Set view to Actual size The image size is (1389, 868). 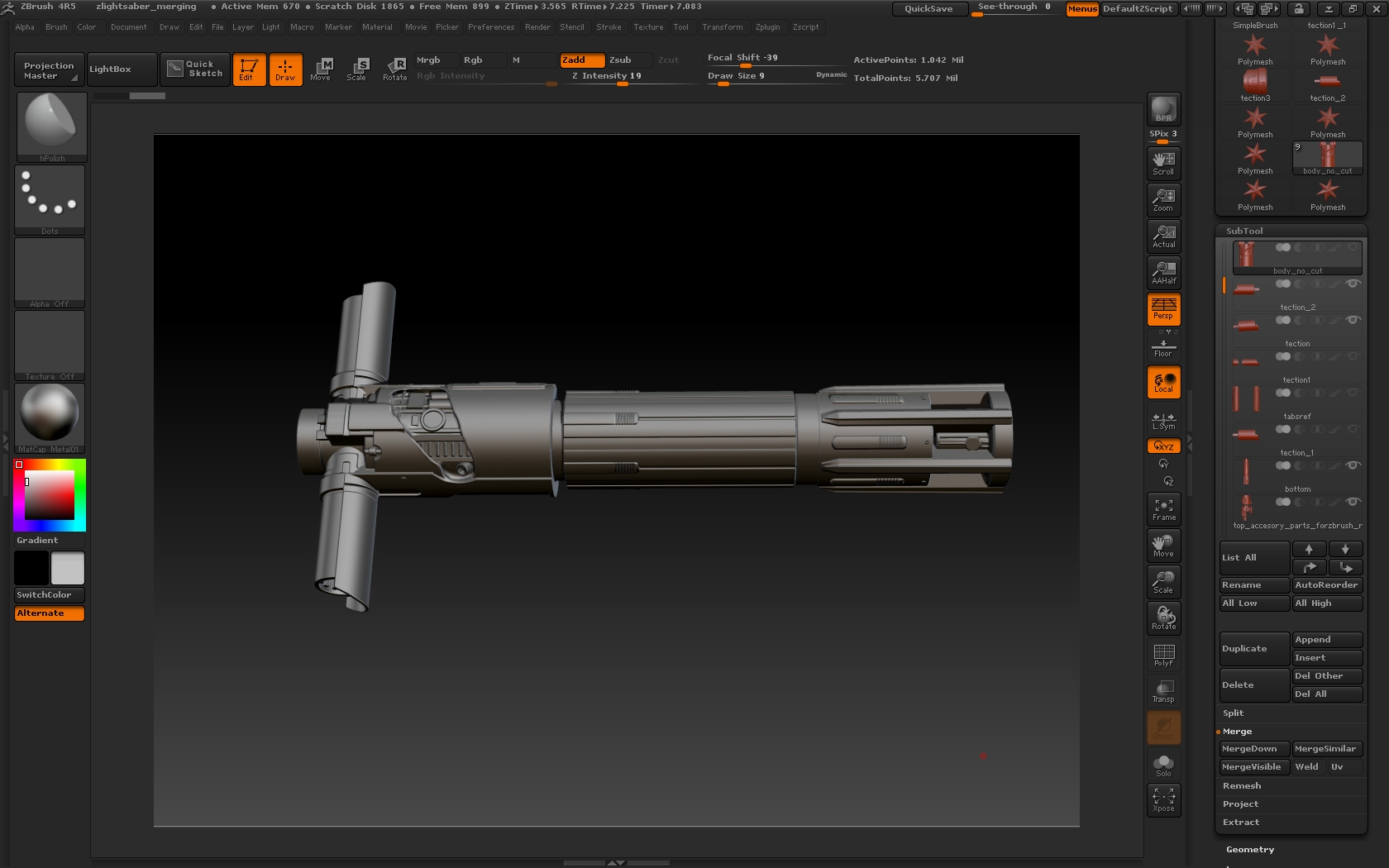pyautogui.click(x=1163, y=236)
